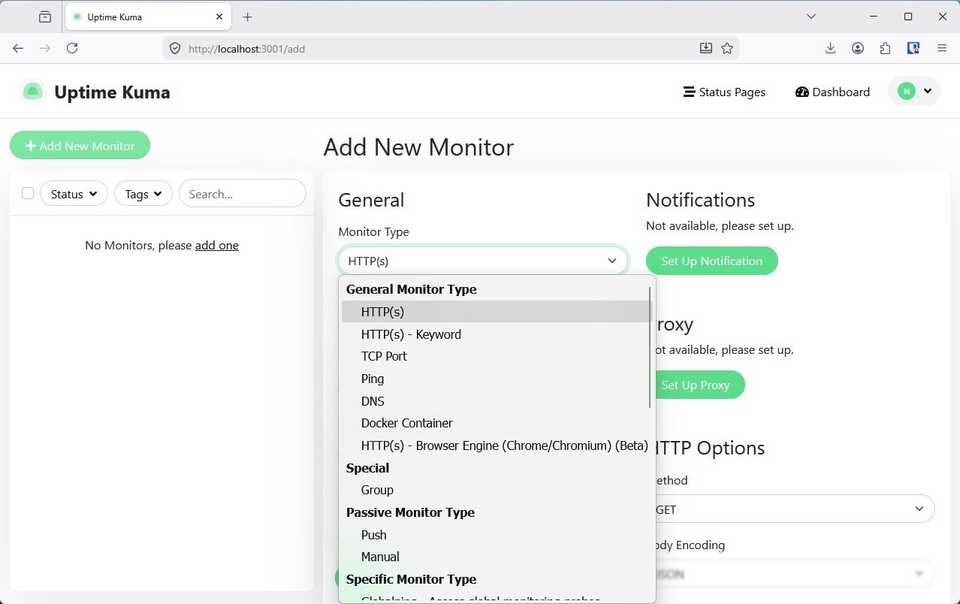The image size is (960, 604).
Task: Click the blue extension icon in toolbar
Action: [913, 48]
